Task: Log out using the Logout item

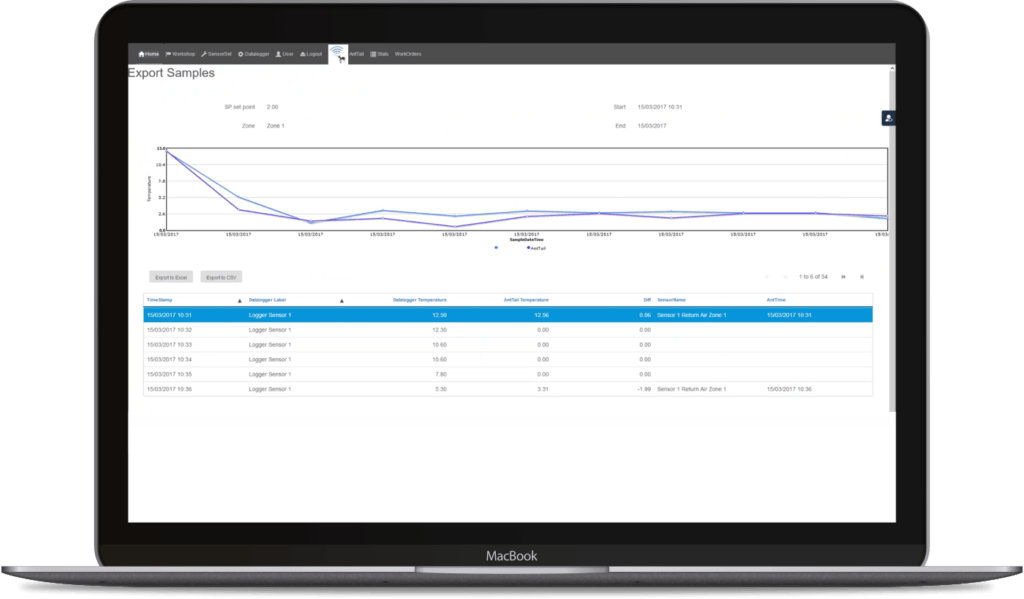Action: click(311, 54)
